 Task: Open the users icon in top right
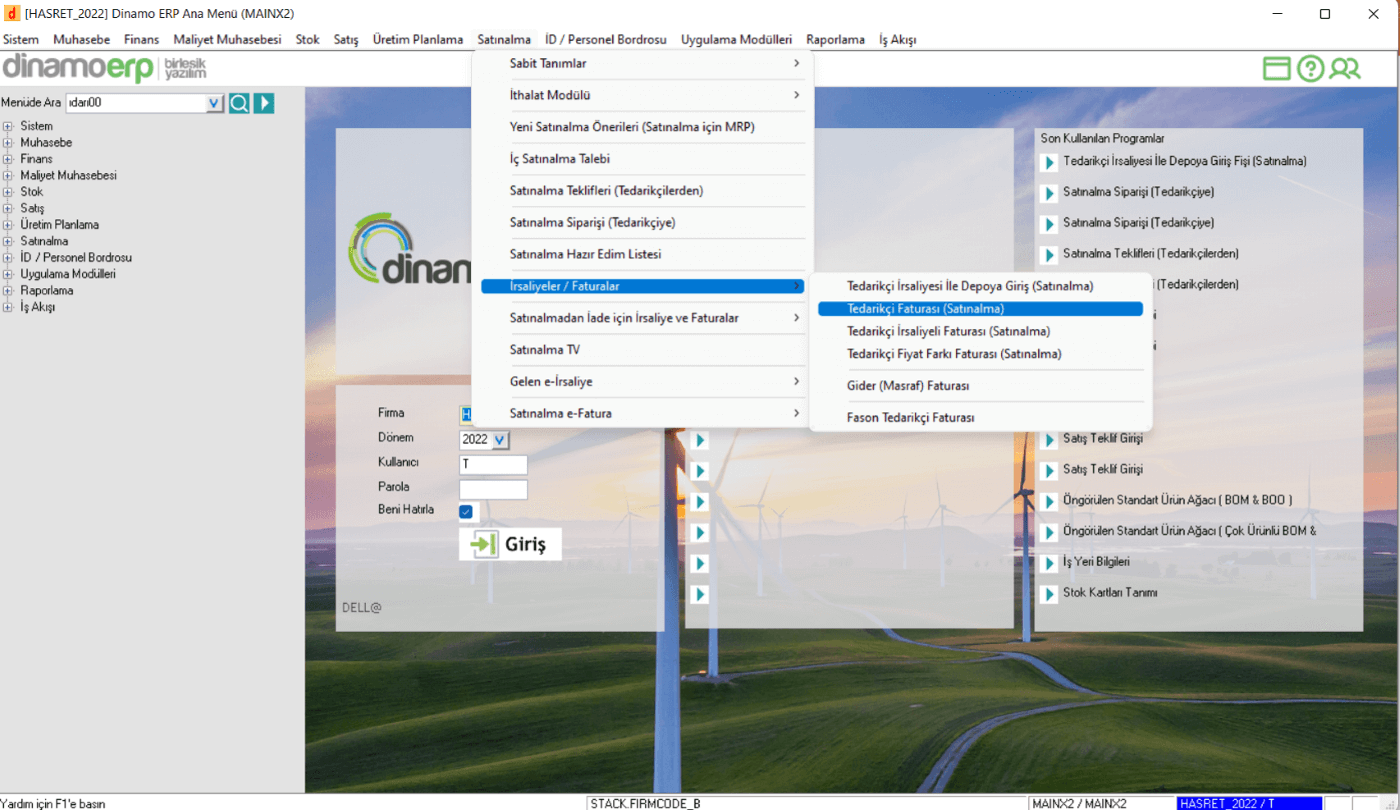(1345, 68)
